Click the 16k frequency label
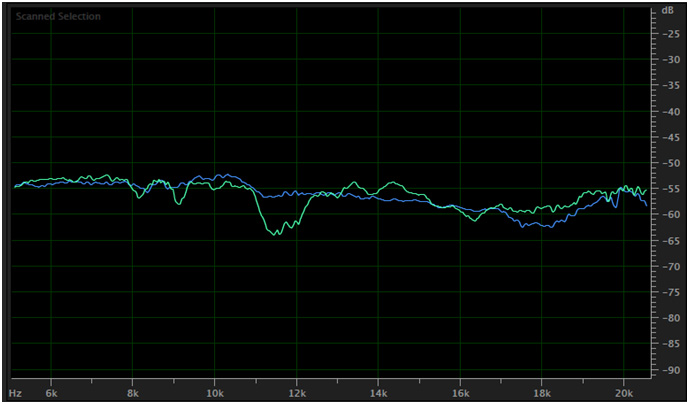 460,392
